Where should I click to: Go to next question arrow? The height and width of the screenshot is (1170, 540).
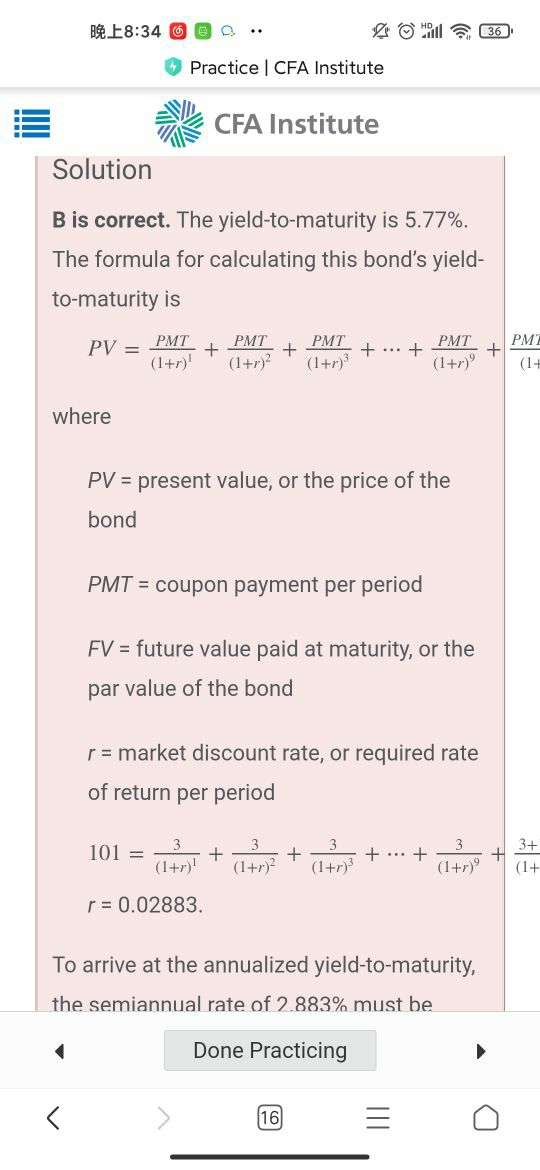[x=480, y=1051]
